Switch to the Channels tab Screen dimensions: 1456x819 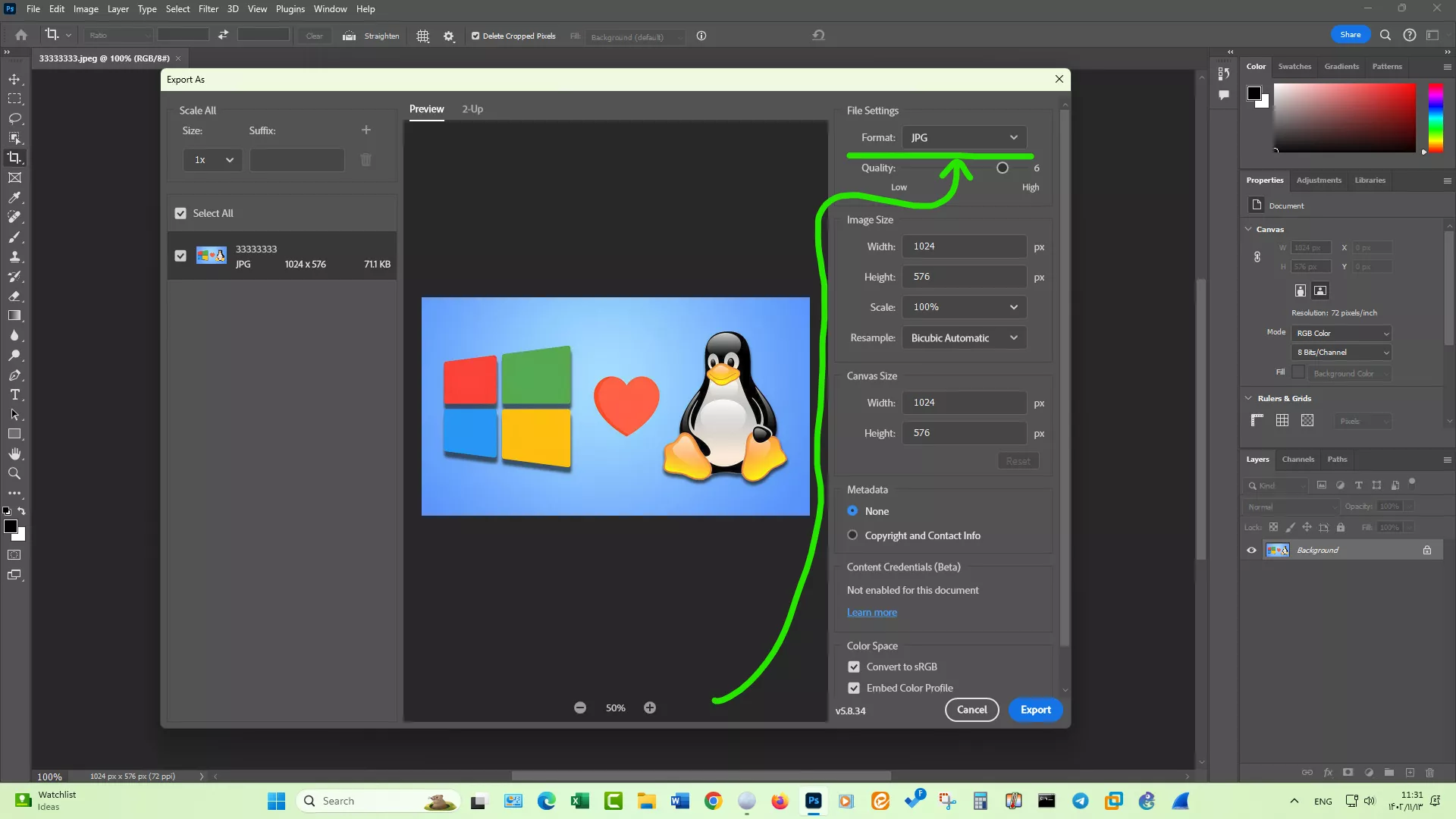(x=1298, y=460)
